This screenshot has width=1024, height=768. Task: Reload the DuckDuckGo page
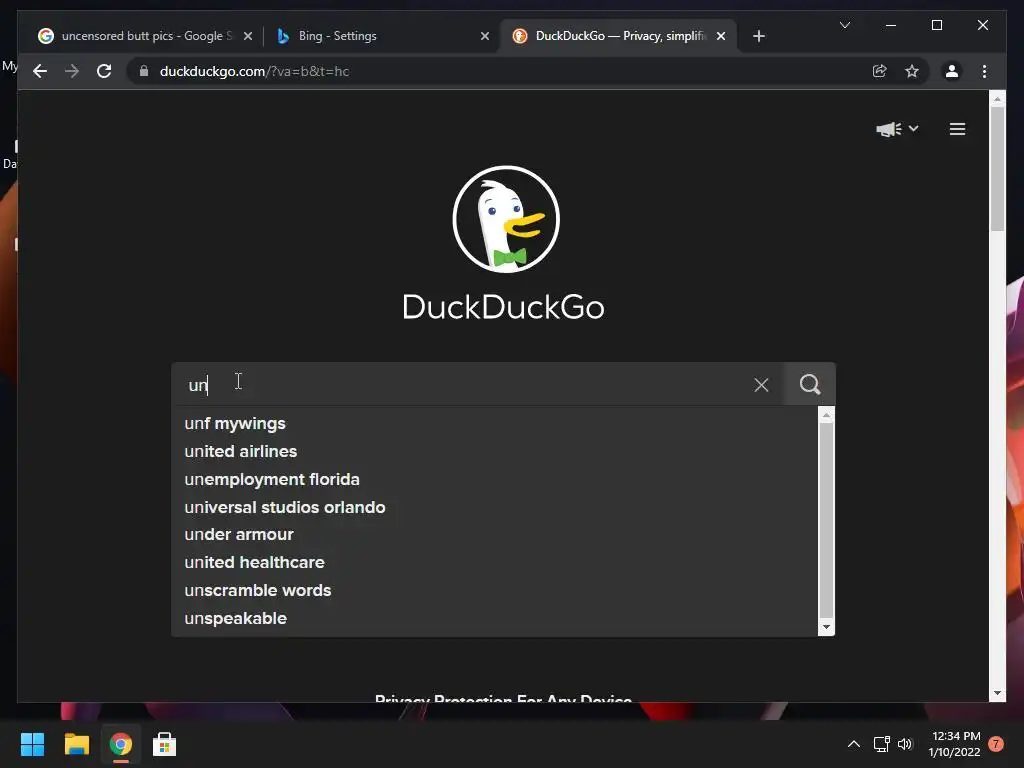point(104,71)
